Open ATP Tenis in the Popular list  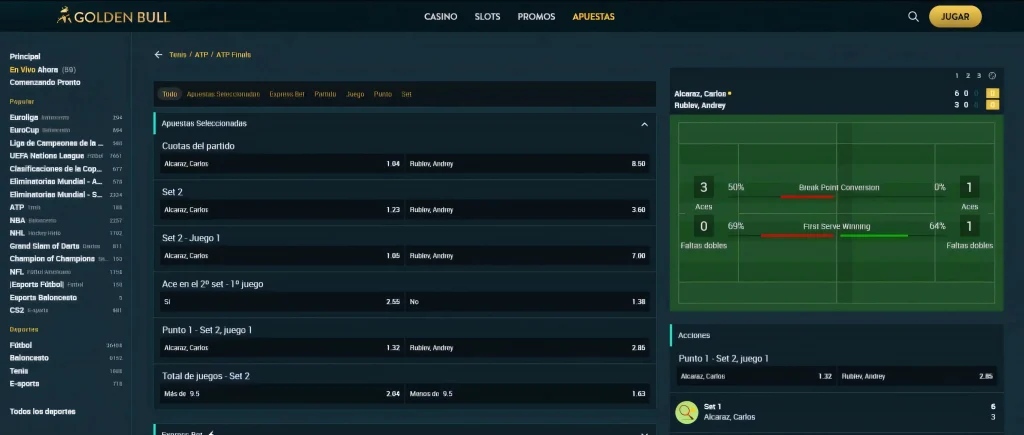(65, 207)
